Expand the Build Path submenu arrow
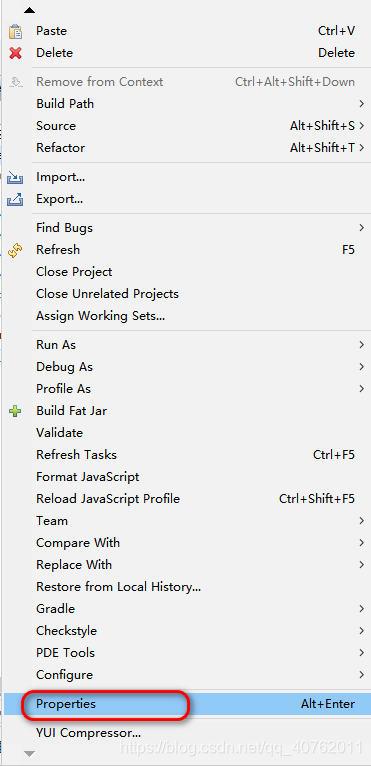371x766 pixels. [x=362, y=104]
